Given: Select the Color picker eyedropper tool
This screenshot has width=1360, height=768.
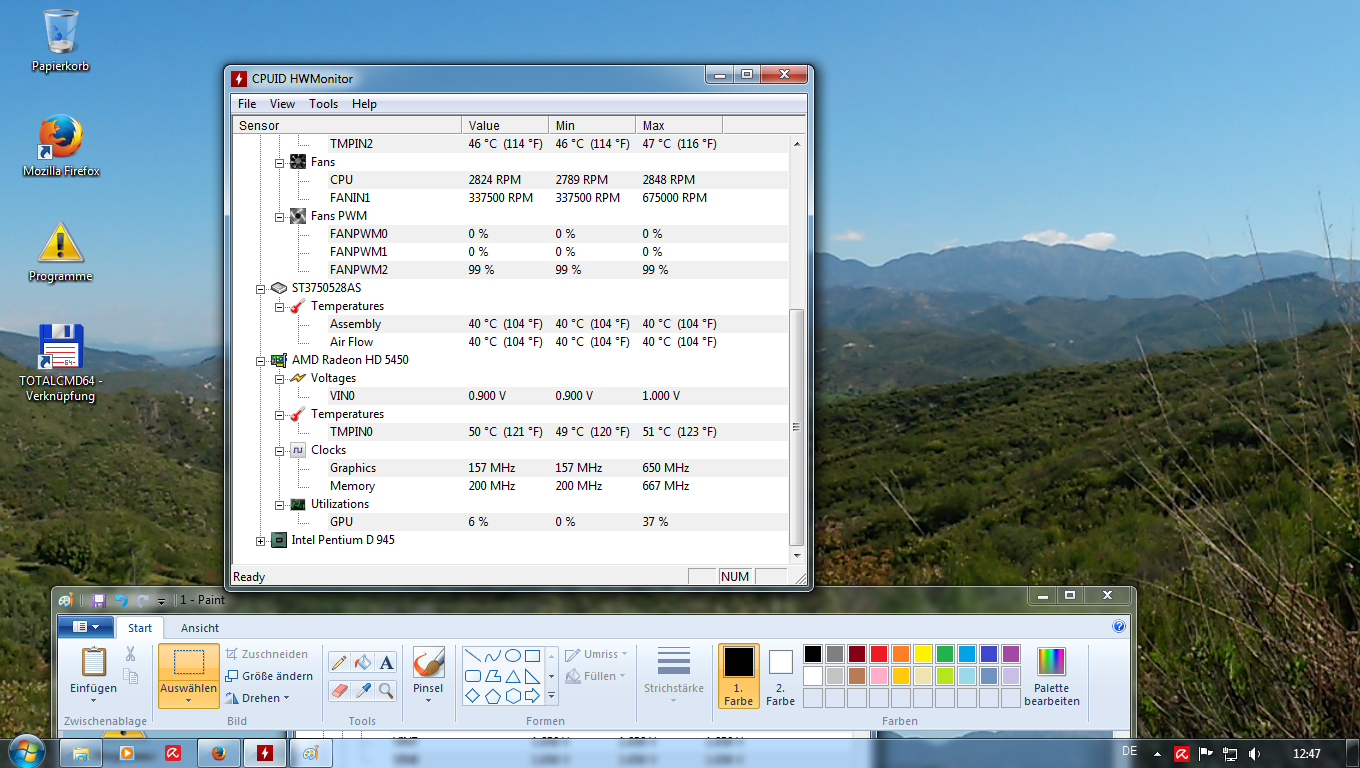Looking at the screenshot, I should click(363, 690).
